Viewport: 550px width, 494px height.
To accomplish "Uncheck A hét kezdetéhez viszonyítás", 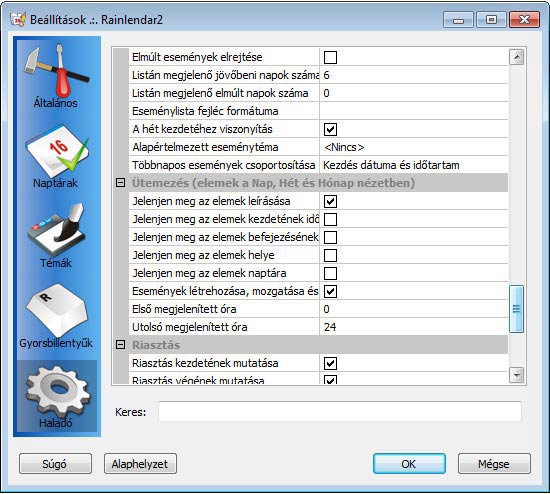I will pos(330,129).
